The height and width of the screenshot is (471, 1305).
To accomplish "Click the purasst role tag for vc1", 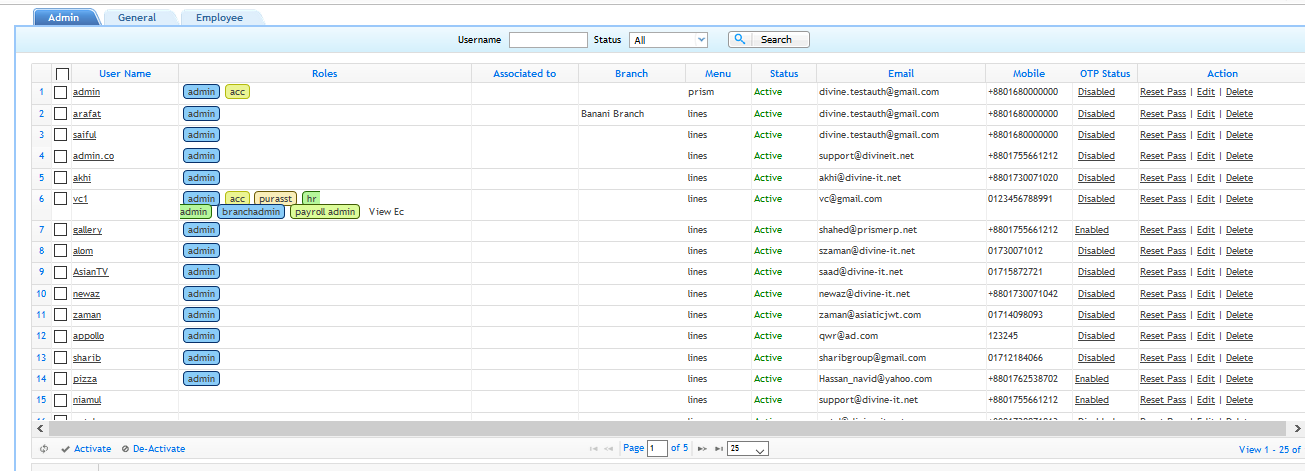I will (x=275, y=199).
